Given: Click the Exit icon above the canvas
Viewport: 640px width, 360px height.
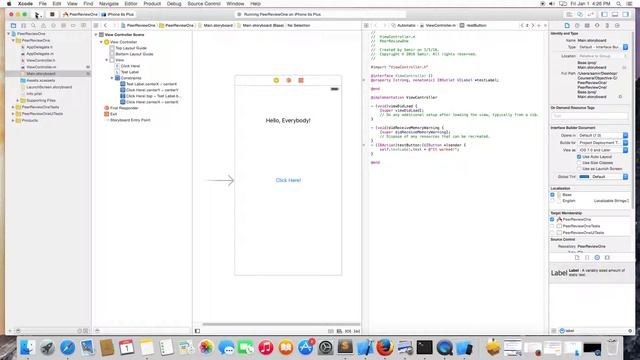Looking at the screenshot, I should pos(301,80).
